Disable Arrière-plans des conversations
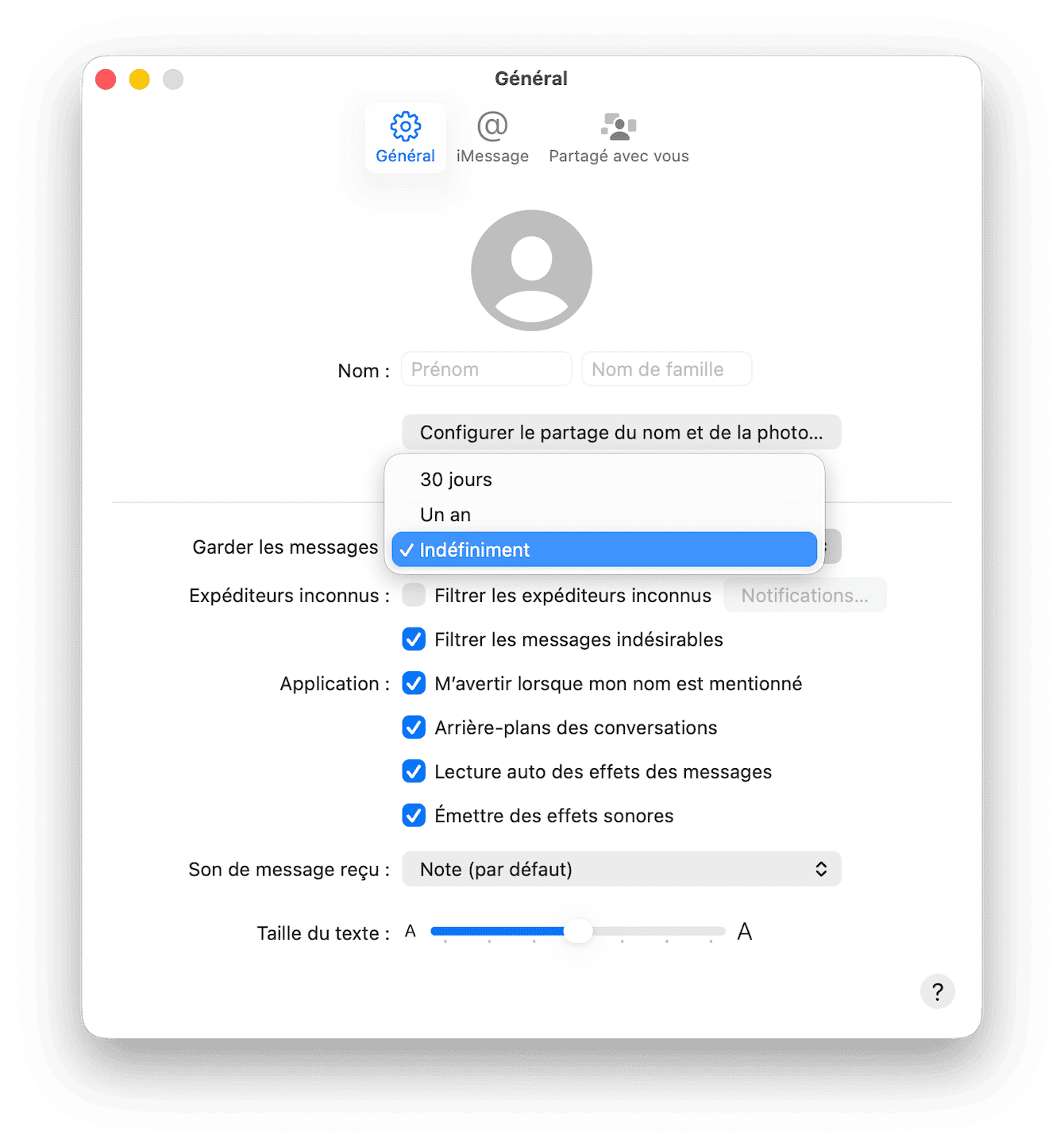Screen dimensions: 1064x1147 point(414,728)
